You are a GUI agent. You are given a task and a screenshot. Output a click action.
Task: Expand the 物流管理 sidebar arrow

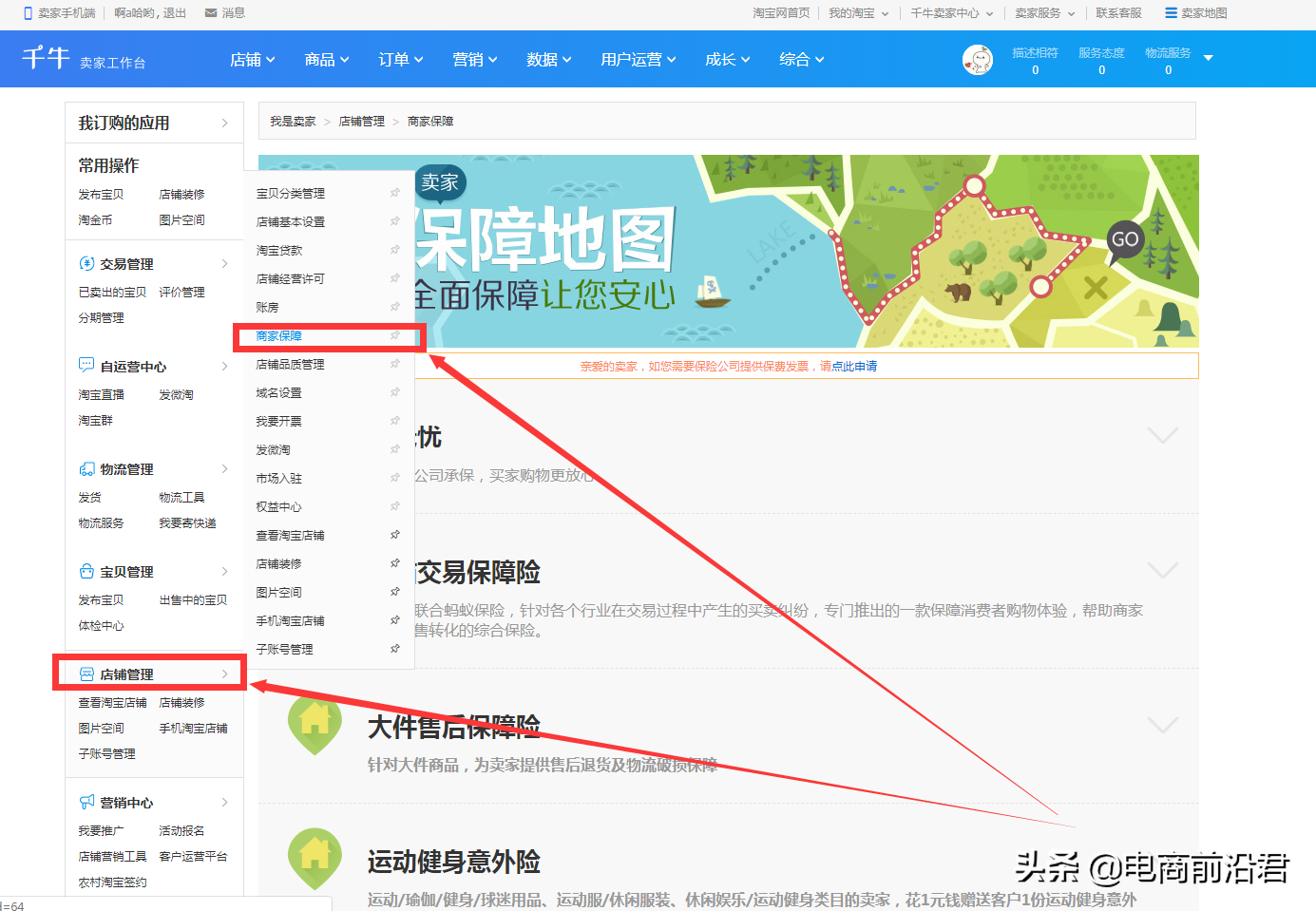[x=225, y=468]
